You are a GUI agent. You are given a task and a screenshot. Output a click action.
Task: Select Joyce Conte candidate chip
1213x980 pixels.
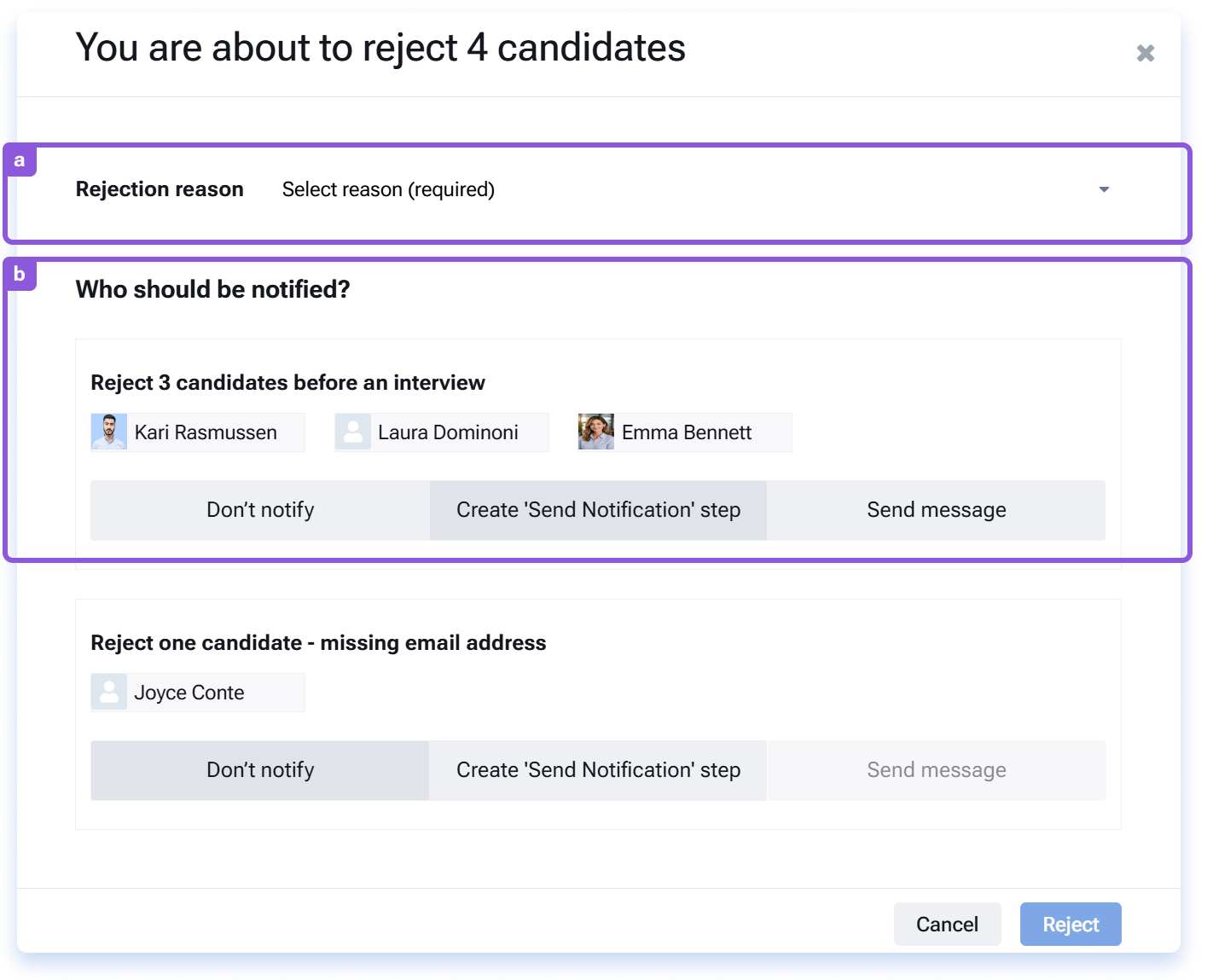(x=198, y=693)
